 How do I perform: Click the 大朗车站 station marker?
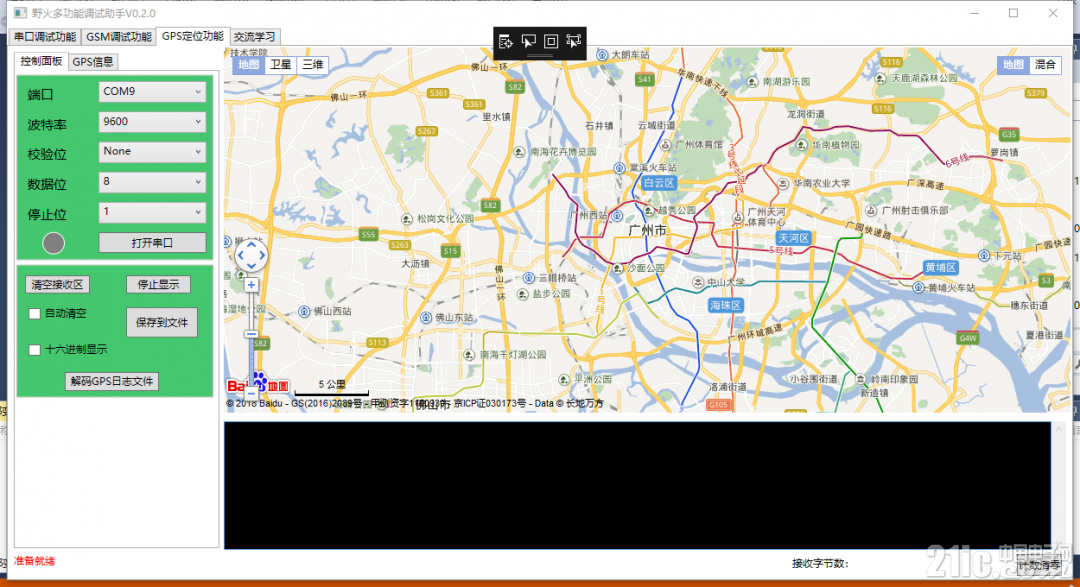coord(602,54)
